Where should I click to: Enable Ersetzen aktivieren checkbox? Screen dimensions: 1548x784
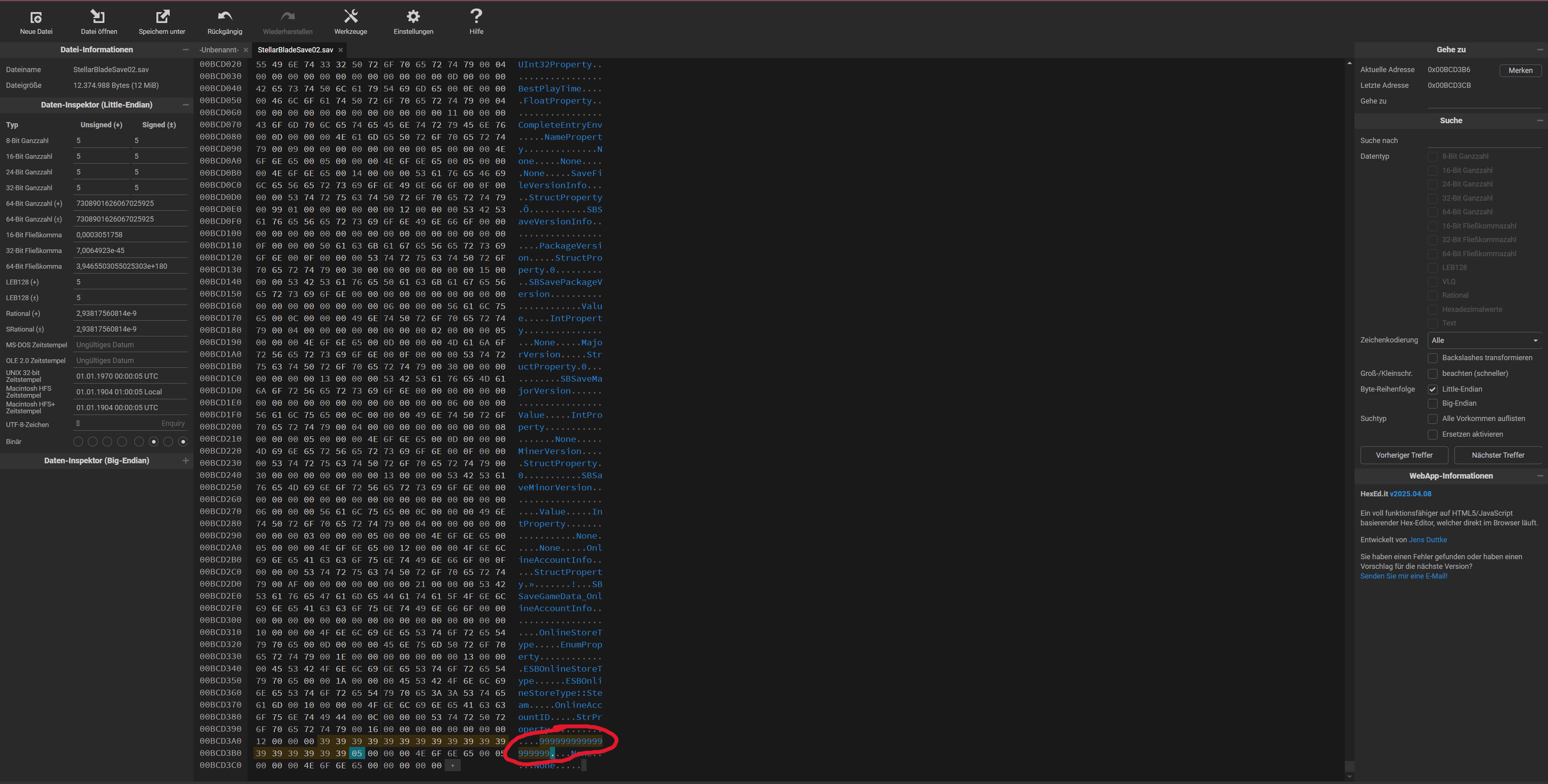[x=1433, y=434]
